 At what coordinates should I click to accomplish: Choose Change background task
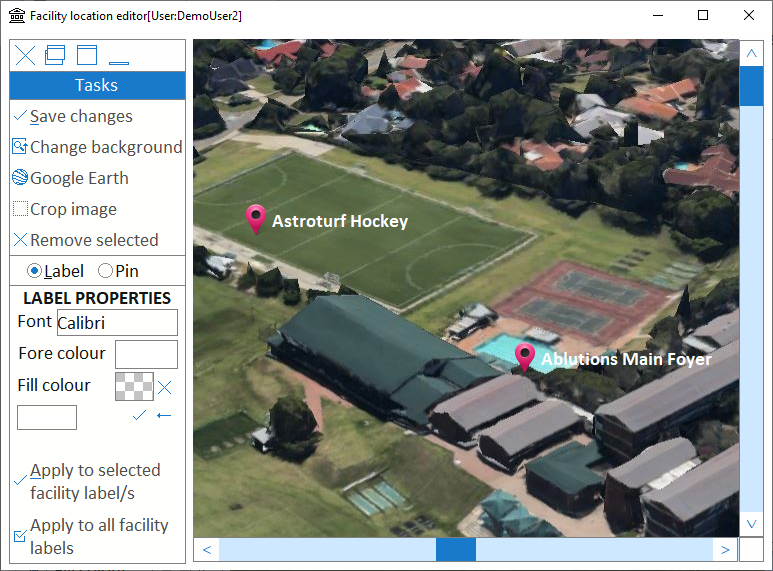click(x=105, y=147)
